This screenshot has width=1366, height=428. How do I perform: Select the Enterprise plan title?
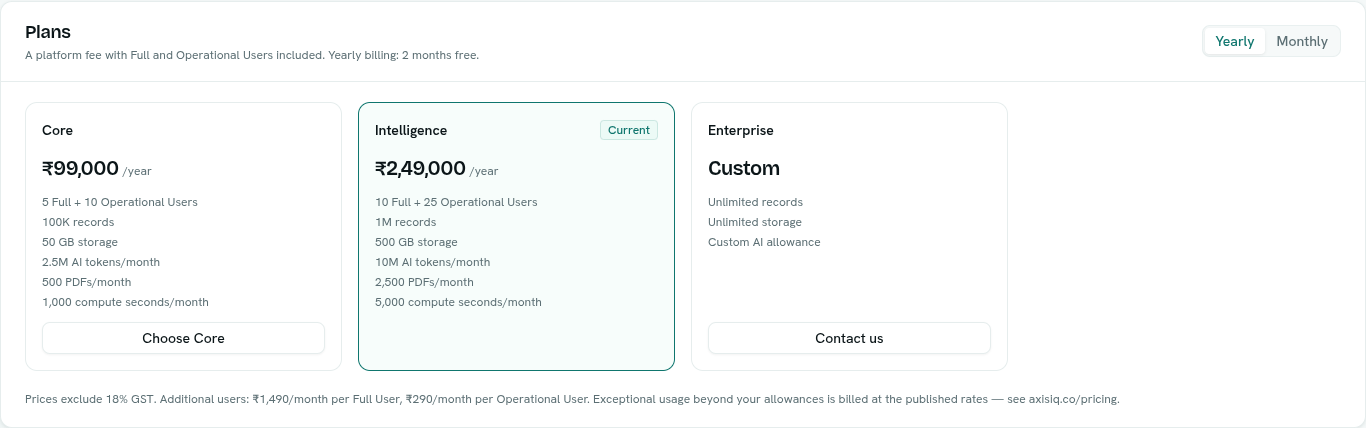click(741, 130)
